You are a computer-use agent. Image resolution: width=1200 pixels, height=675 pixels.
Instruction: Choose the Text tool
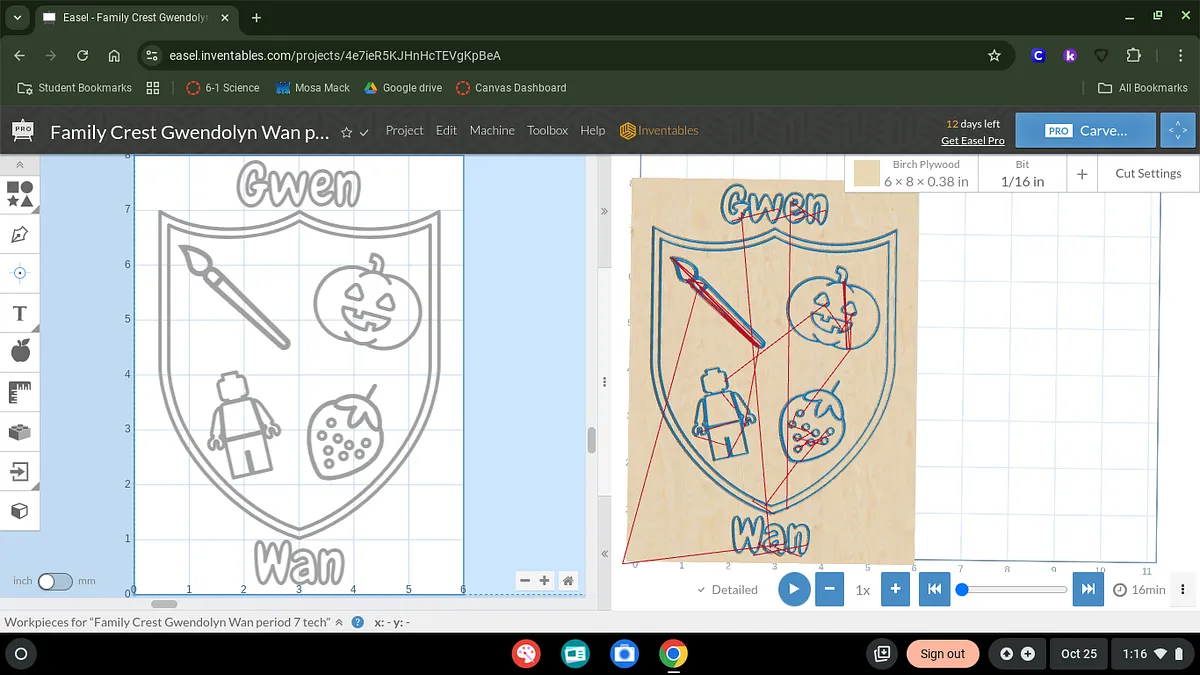click(x=19, y=314)
